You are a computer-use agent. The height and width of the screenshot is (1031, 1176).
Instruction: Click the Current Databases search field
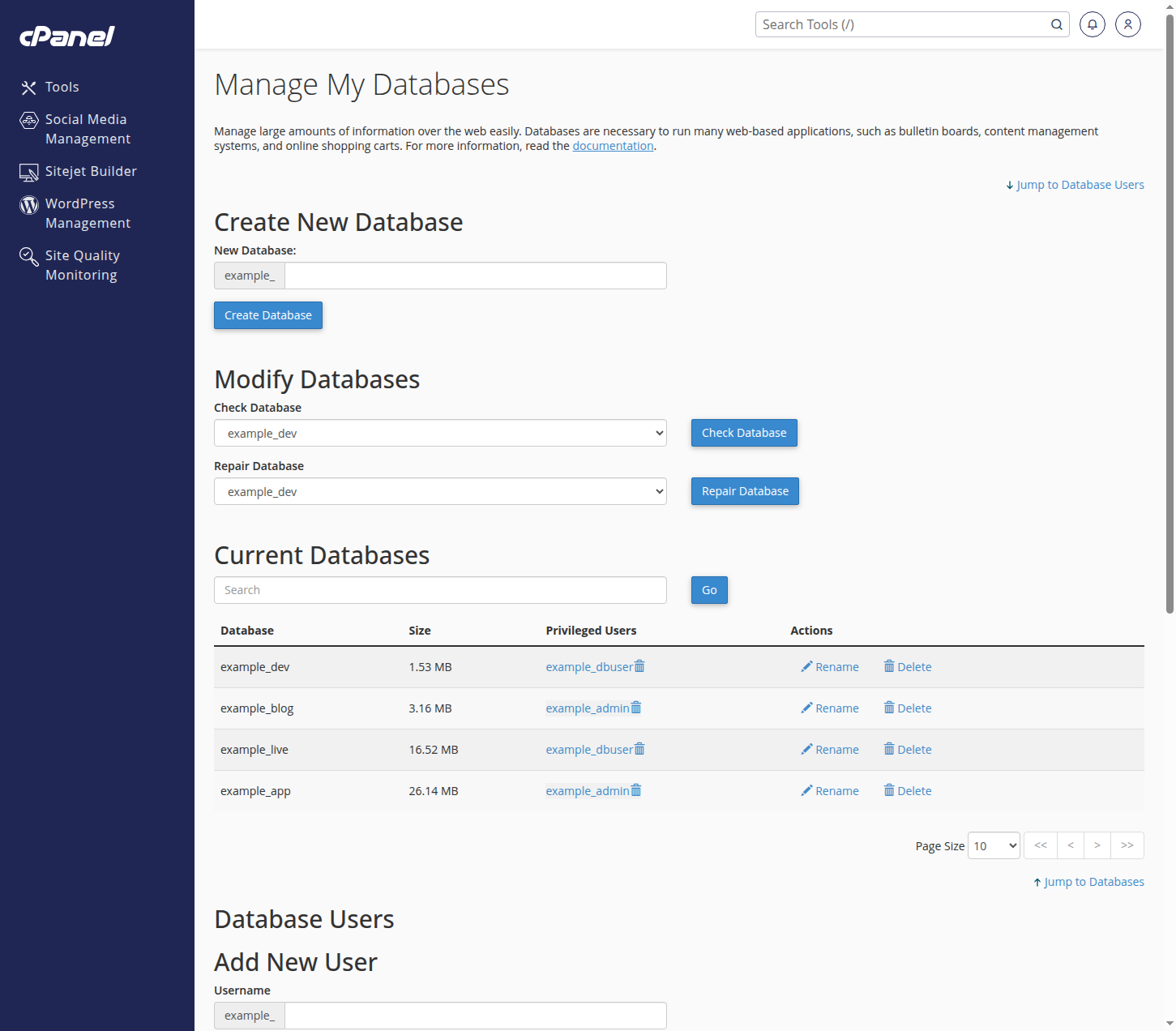440,590
